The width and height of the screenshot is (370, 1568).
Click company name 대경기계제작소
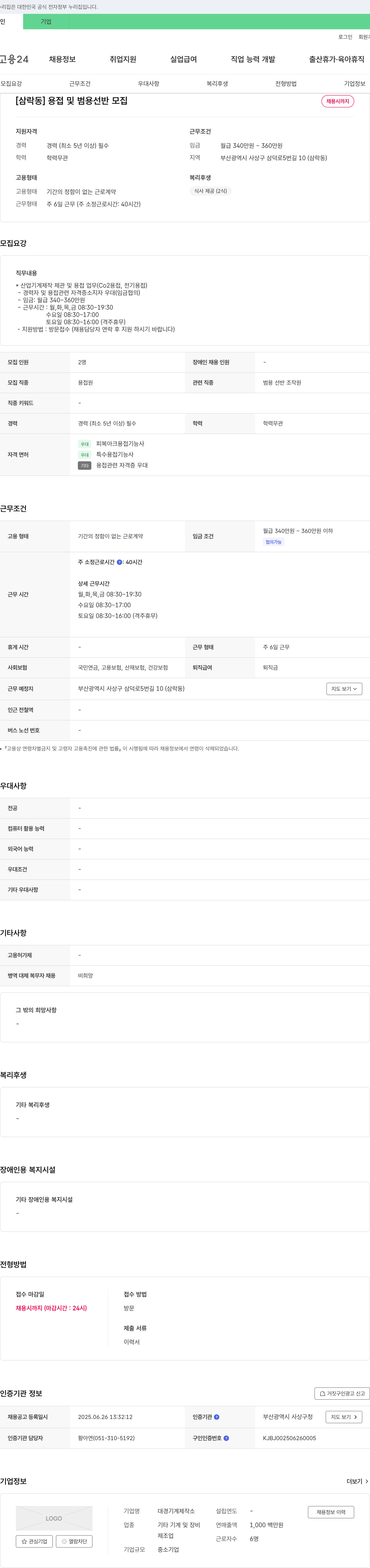(176, 1511)
